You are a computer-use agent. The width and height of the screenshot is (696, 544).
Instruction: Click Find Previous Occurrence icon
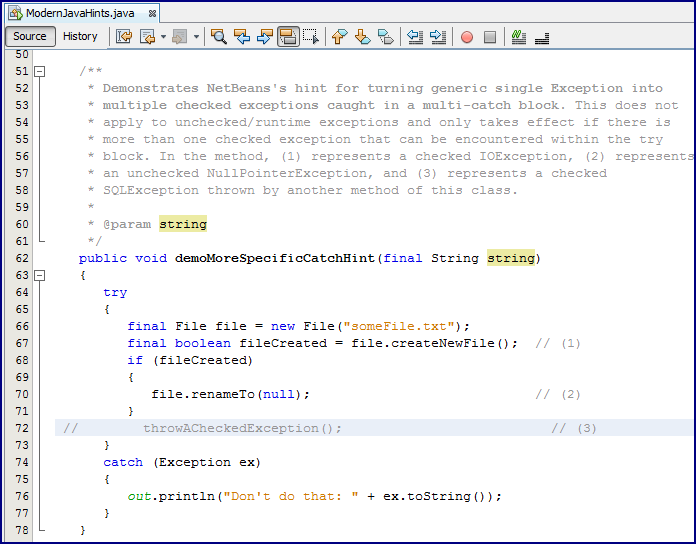click(x=242, y=36)
